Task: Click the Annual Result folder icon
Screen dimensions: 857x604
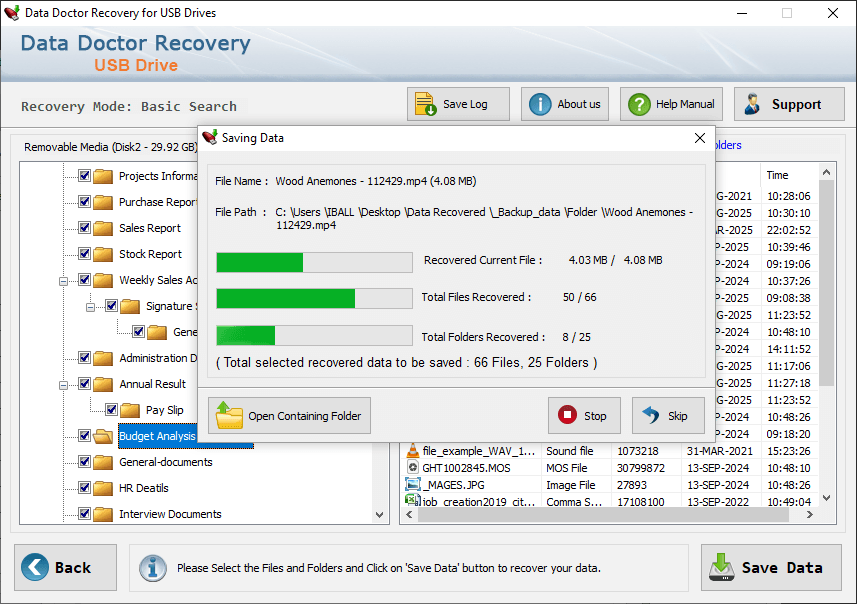Action: [103, 384]
